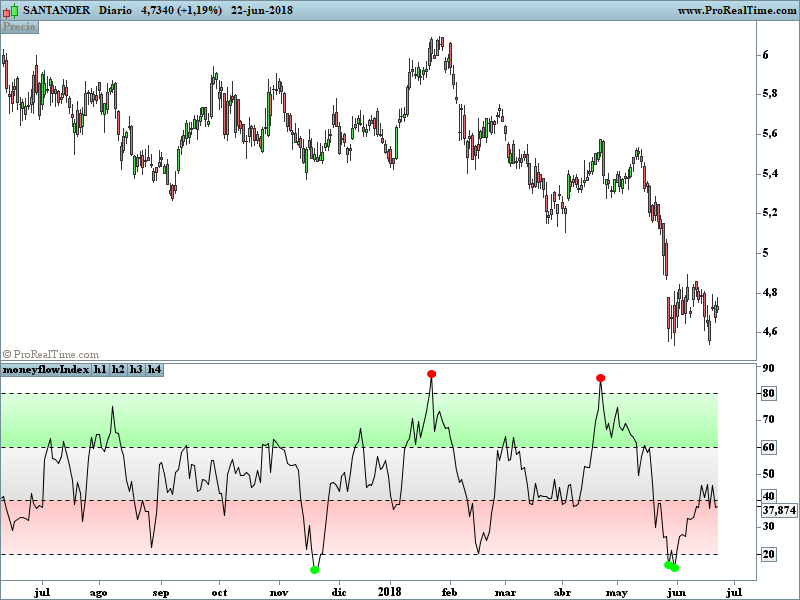The image size is (800, 600).
Task: Click the h2 indicator button
Action: click(x=118, y=369)
